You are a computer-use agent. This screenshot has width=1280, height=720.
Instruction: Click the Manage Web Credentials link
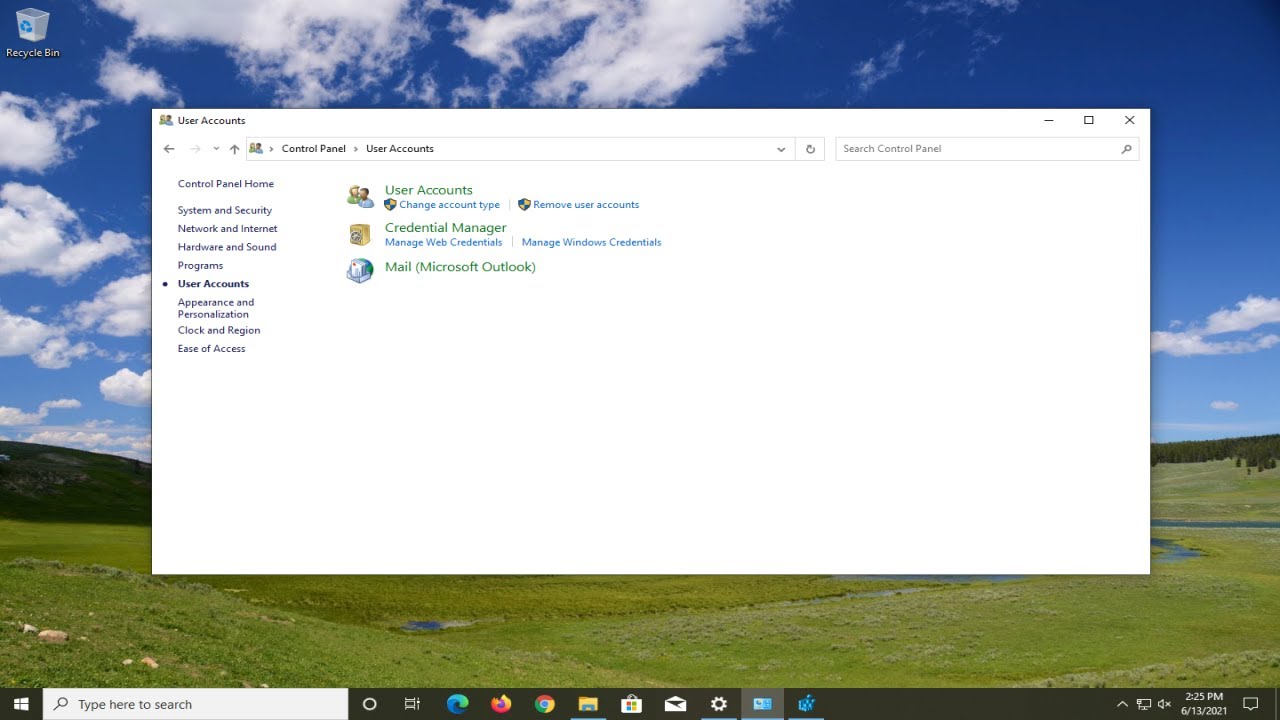[x=443, y=242]
